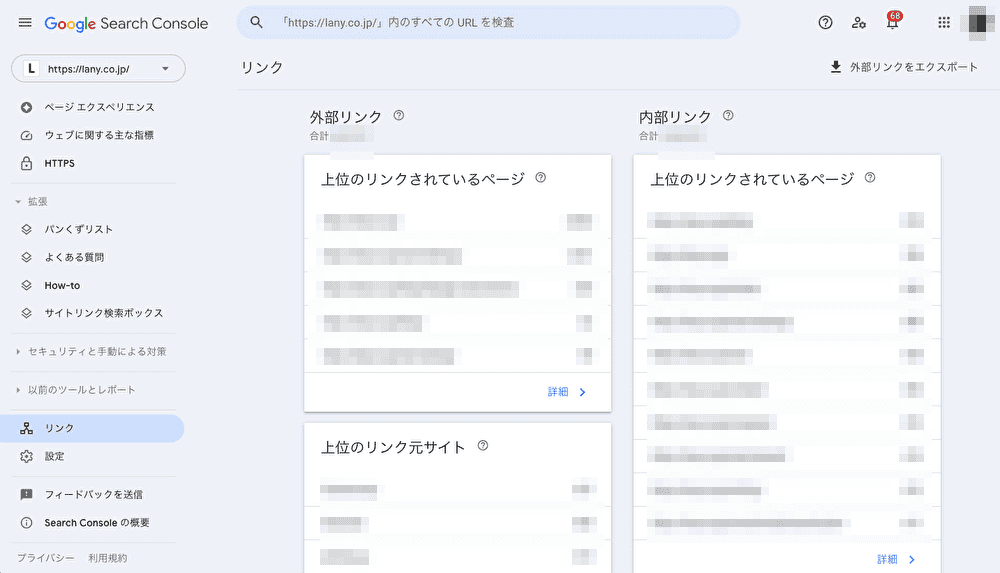Open the Google apps grid
This screenshot has height=573, width=1000.
(944, 23)
